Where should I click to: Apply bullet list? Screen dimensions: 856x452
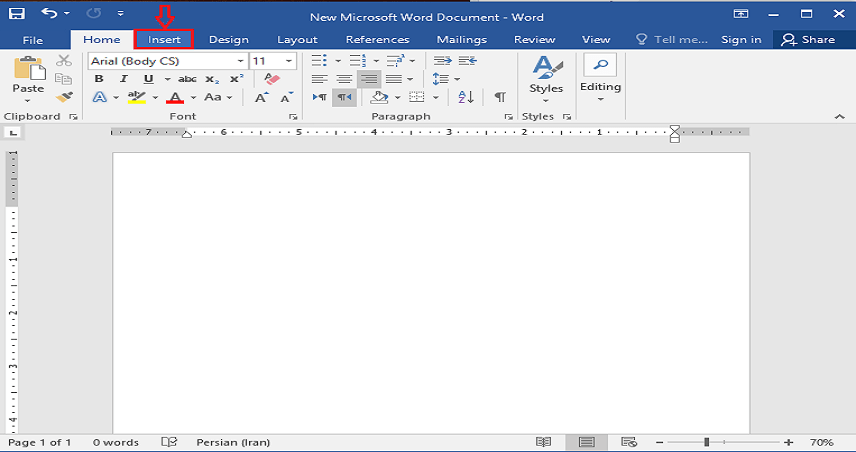[319, 61]
